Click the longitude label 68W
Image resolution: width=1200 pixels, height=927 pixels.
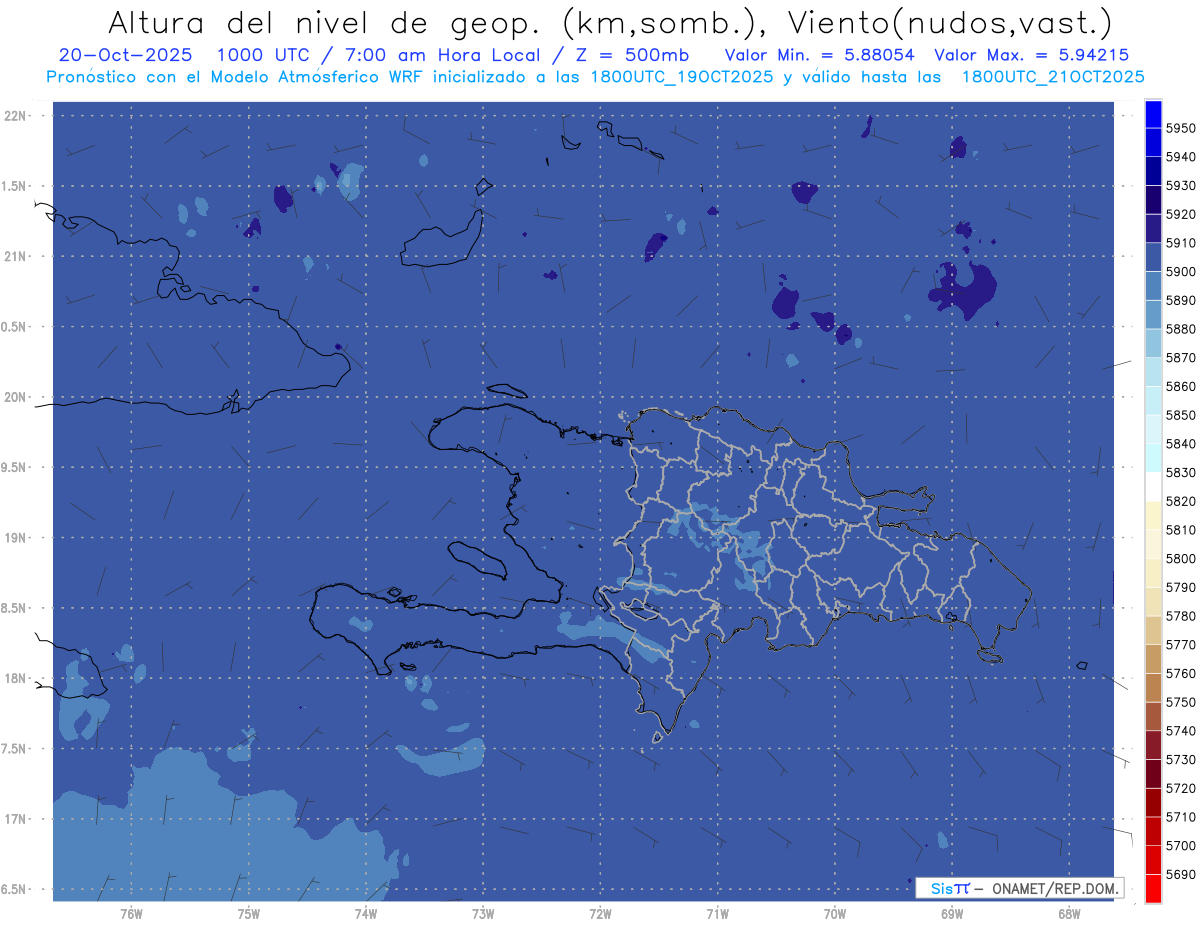tap(1069, 914)
